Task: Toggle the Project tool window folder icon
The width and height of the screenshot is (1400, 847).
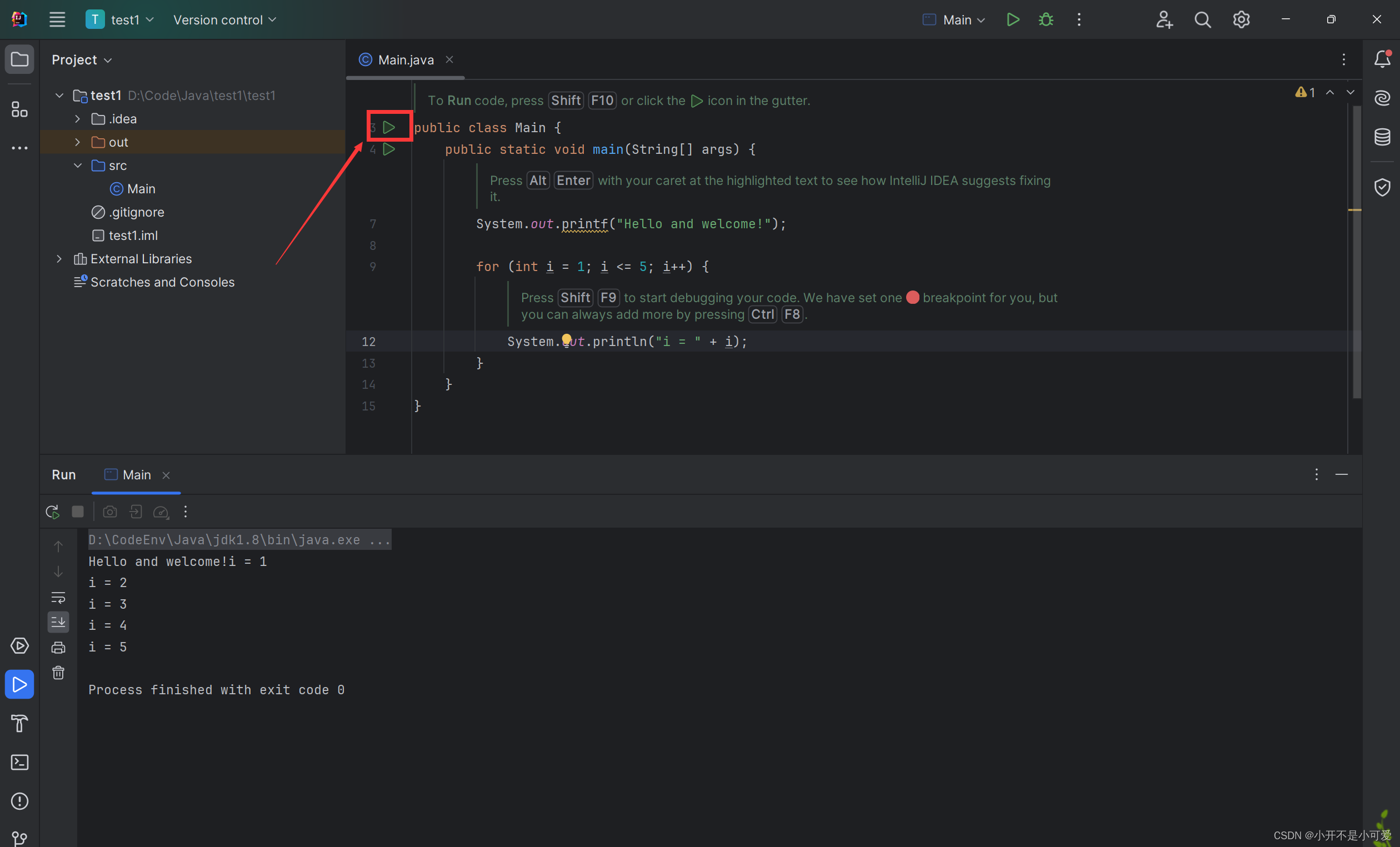Action: click(20, 59)
